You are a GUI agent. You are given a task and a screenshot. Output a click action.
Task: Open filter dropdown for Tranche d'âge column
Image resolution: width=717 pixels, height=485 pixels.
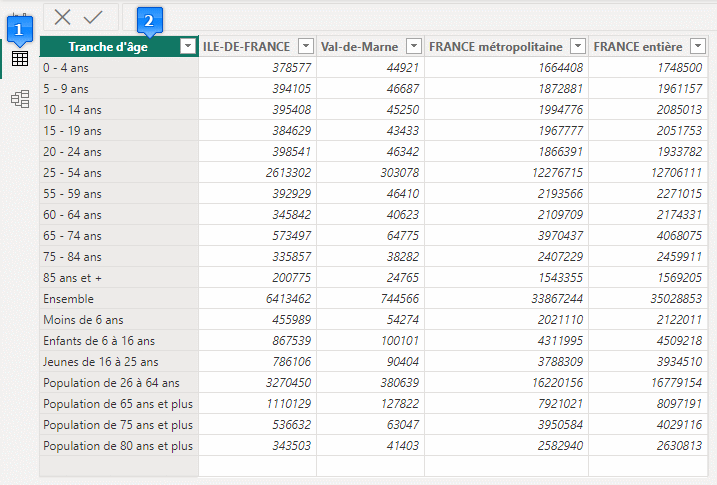tap(187, 47)
